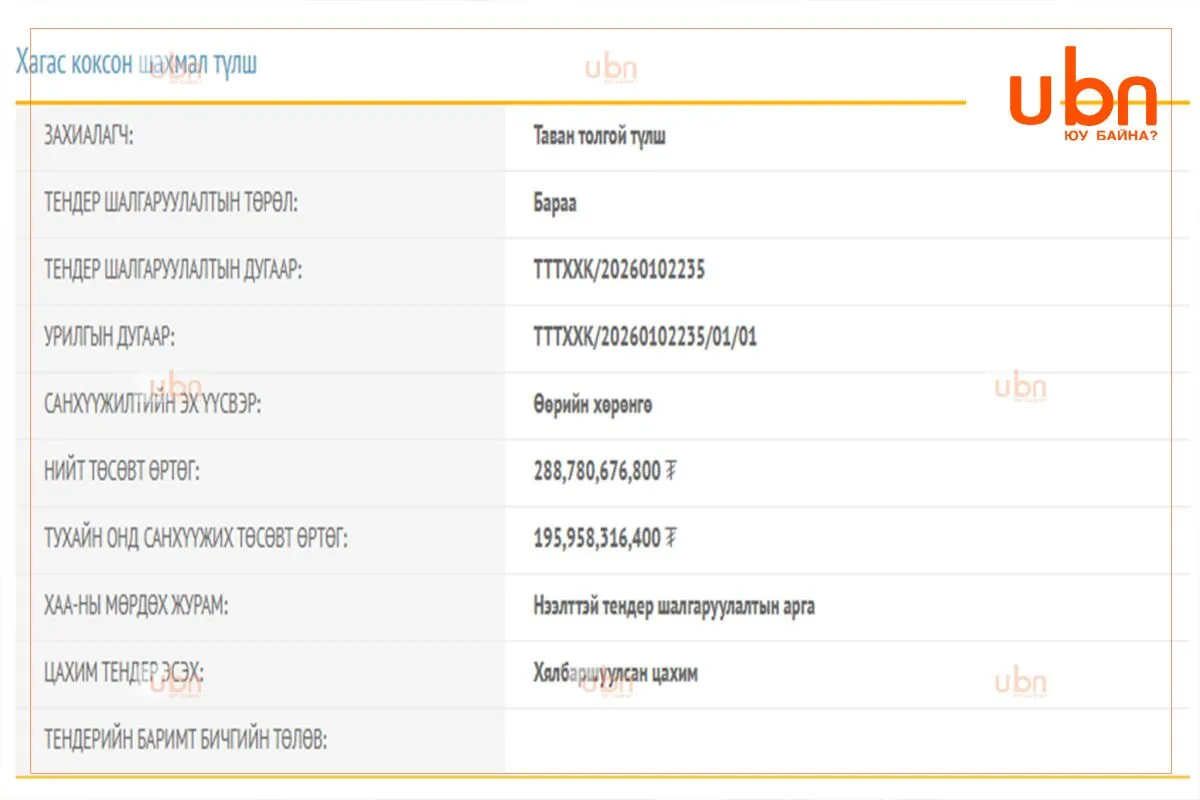
Task: Select the ЗАХИАЛАГЧ label
Action: pos(89,137)
